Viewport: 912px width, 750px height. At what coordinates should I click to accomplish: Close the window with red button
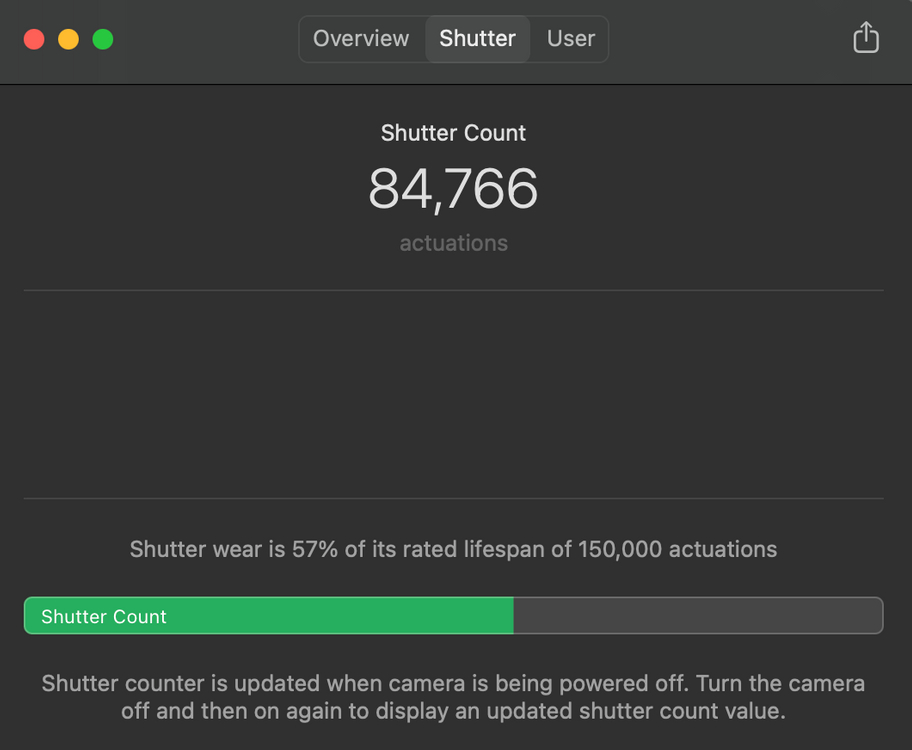[x=34, y=39]
